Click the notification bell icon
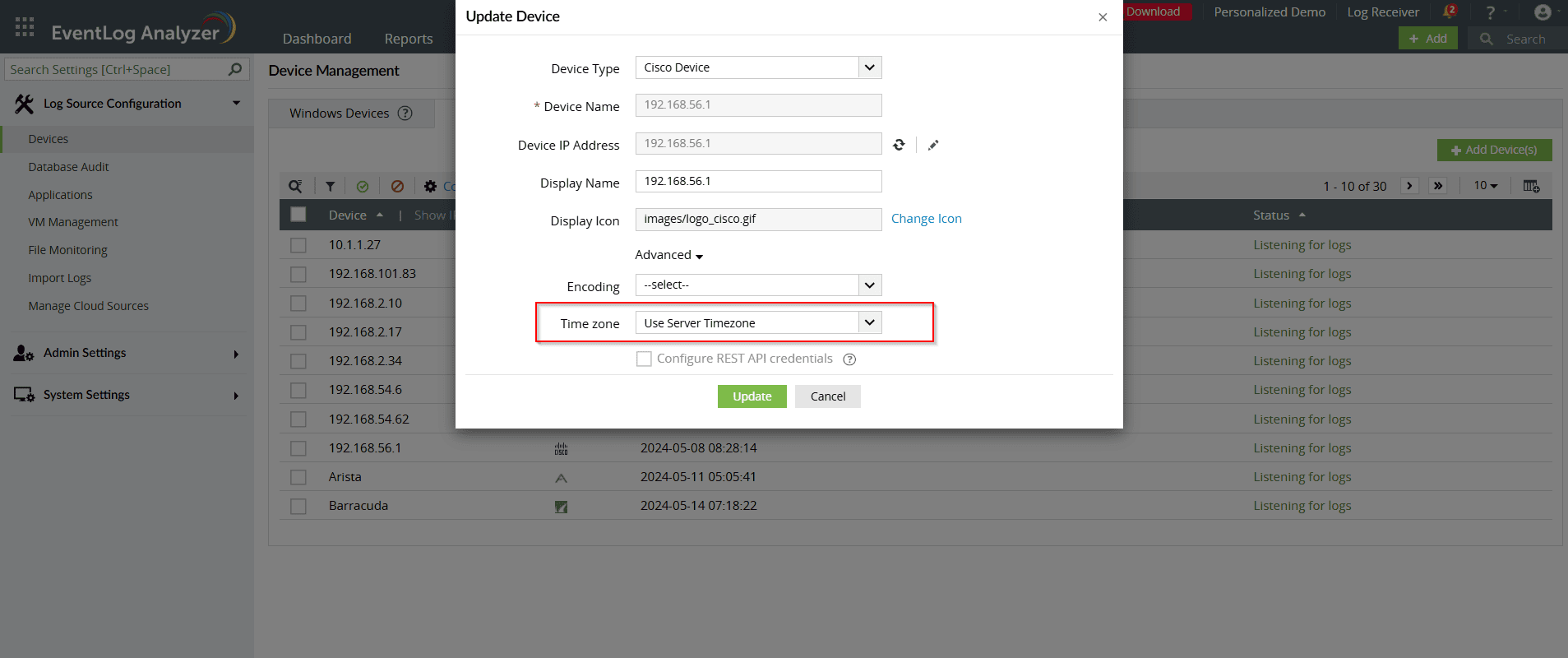Viewport: 1568px width, 658px height. coord(1450,12)
